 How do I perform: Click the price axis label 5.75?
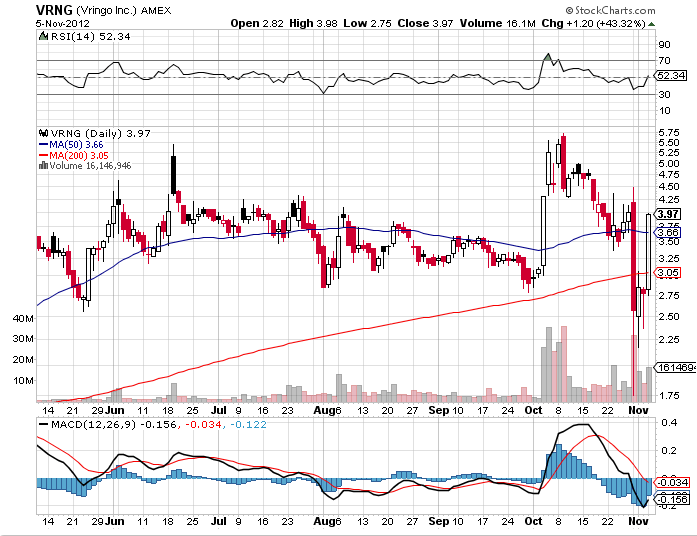click(x=669, y=132)
